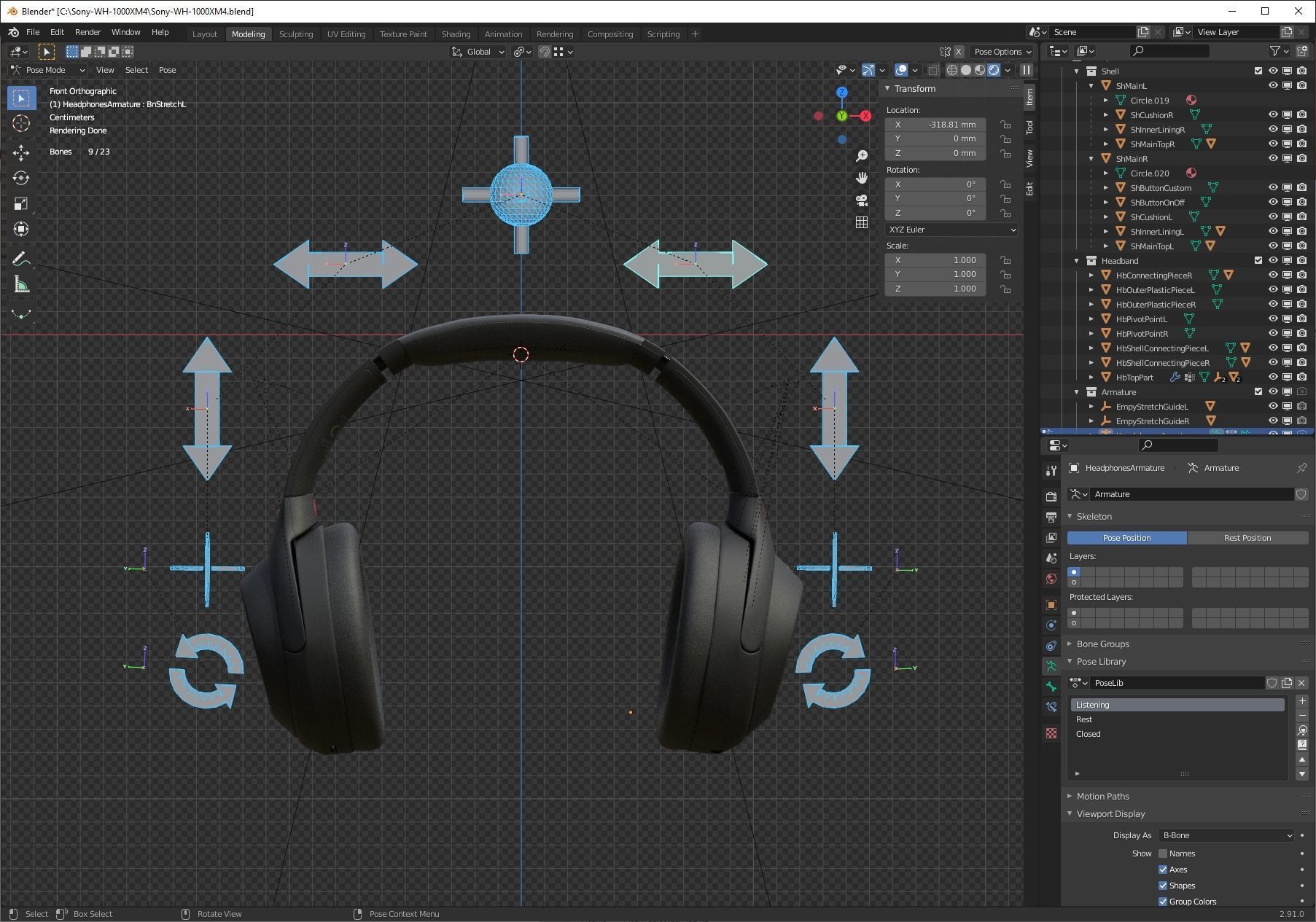Click the Pose Position button

[x=1127, y=538]
